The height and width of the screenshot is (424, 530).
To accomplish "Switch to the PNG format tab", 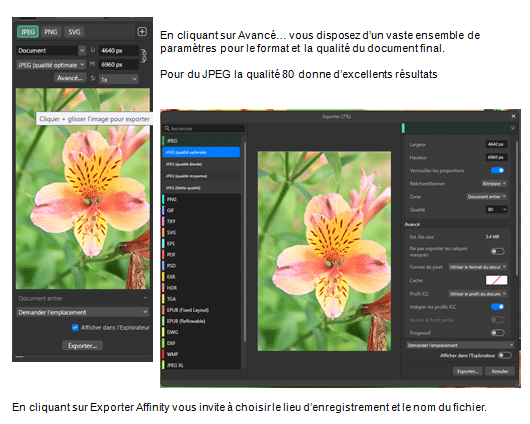I will pyautogui.click(x=51, y=32).
